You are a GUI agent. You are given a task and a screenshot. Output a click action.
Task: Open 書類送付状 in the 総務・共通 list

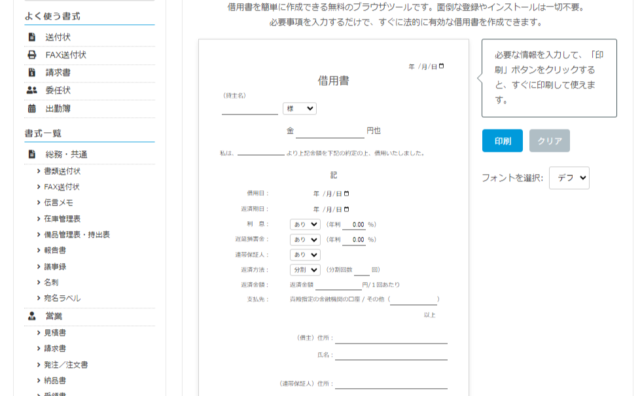[x=62, y=171]
